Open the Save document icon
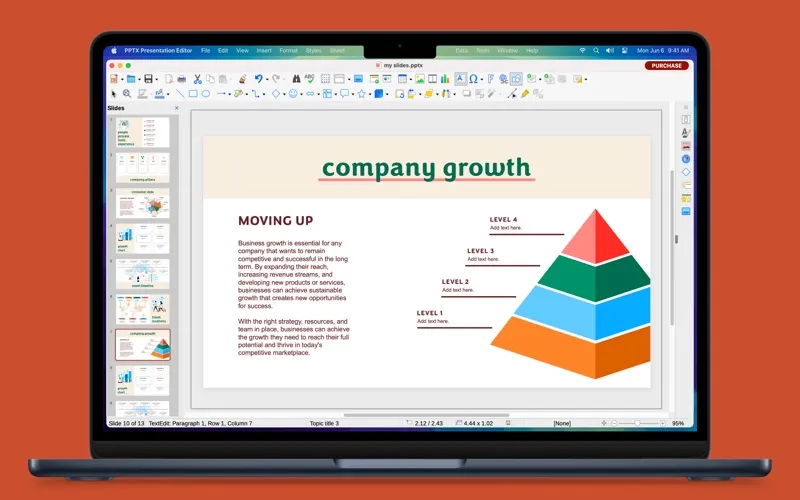 148,79
